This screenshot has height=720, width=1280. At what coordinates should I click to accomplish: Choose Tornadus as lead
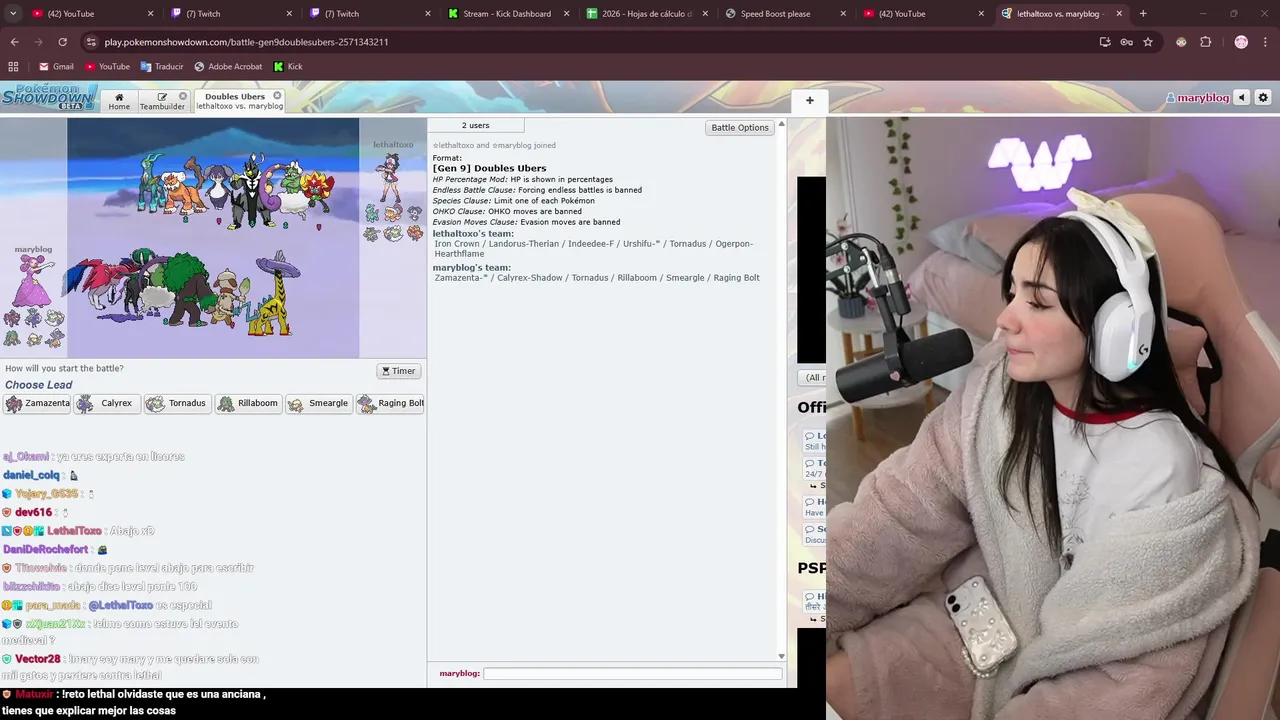pyautogui.click(x=177, y=403)
